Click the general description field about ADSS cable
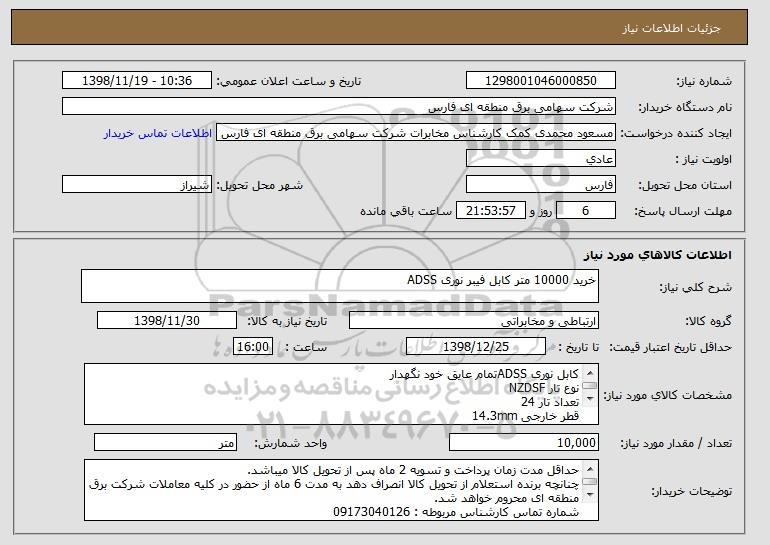The image size is (770, 545). tap(340, 286)
